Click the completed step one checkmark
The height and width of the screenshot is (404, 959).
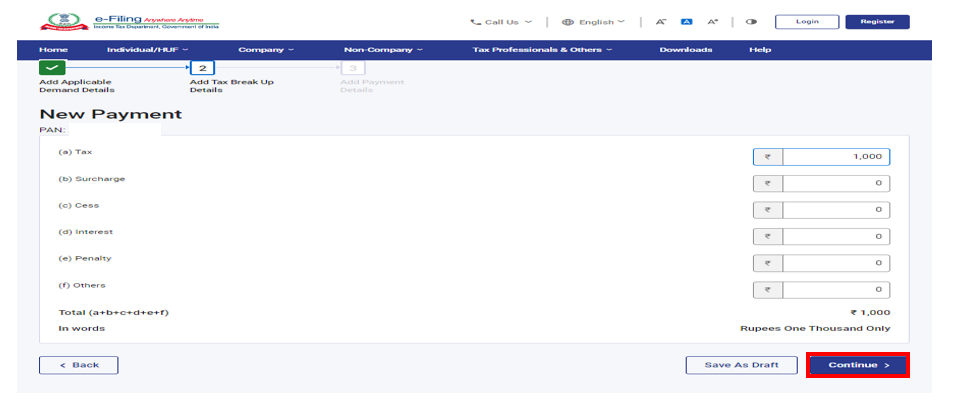(x=52, y=68)
